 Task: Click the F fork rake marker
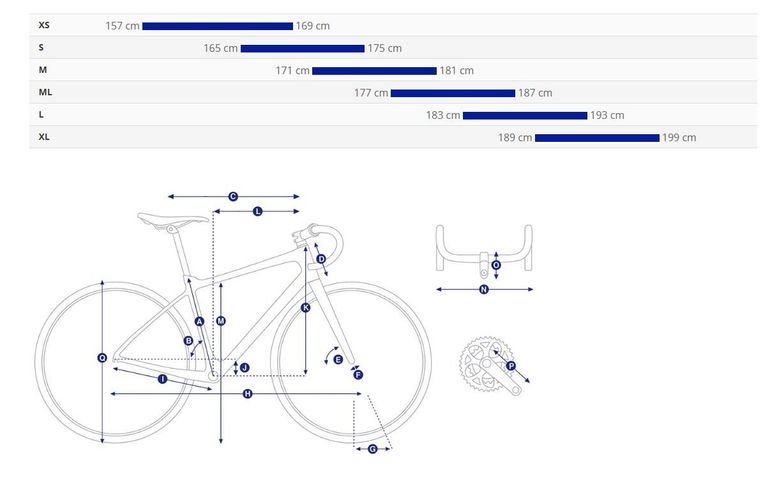point(358,375)
